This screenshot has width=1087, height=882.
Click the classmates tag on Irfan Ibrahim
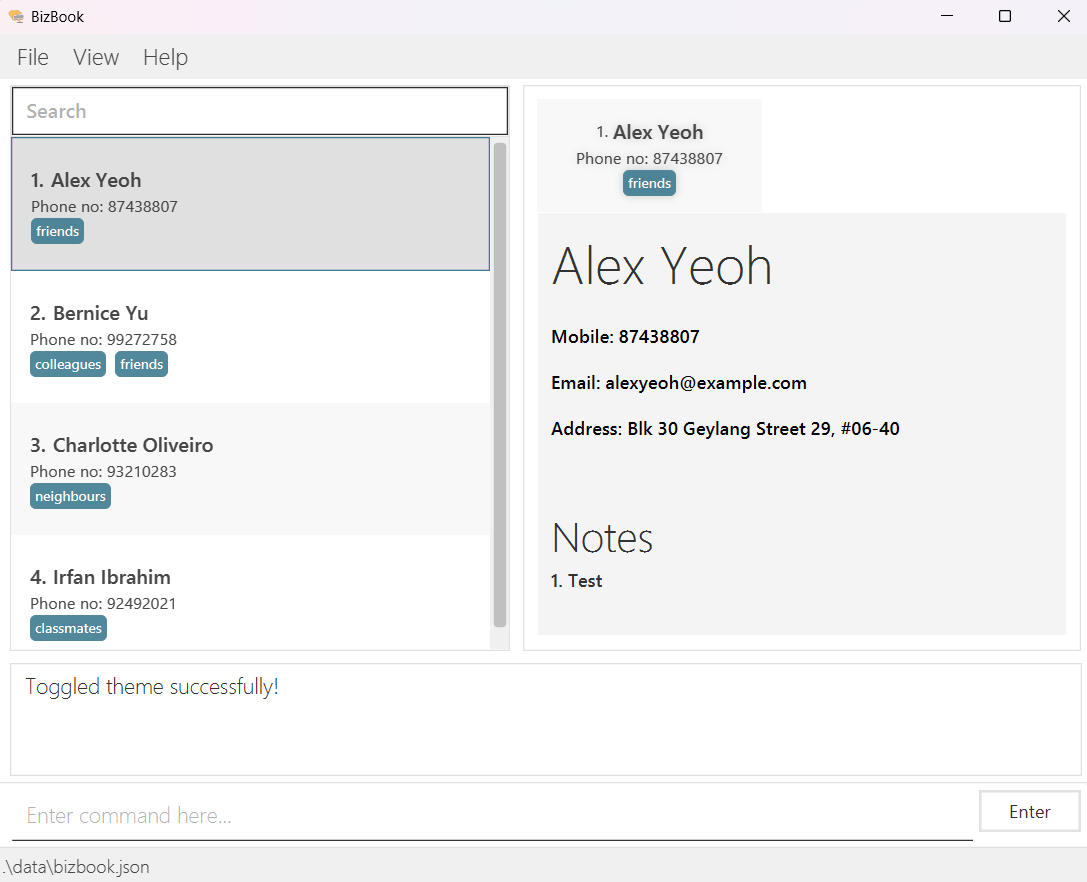pyautogui.click(x=68, y=628)
